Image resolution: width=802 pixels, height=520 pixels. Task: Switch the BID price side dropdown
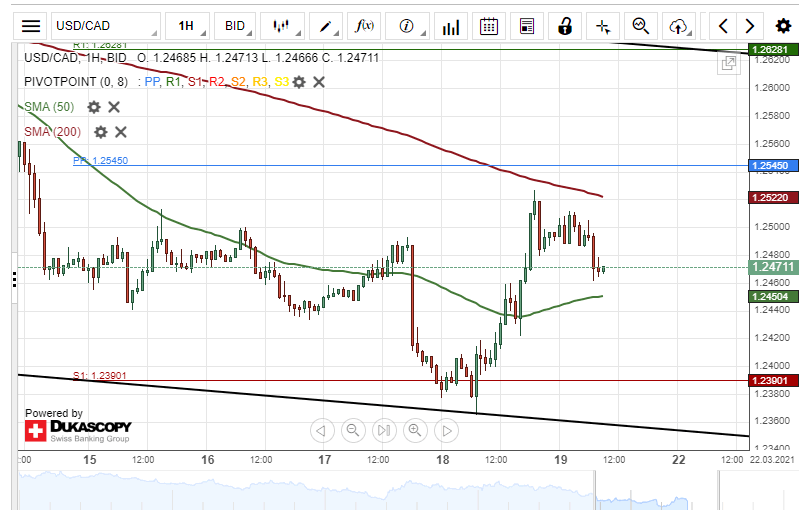click(235, 26)
